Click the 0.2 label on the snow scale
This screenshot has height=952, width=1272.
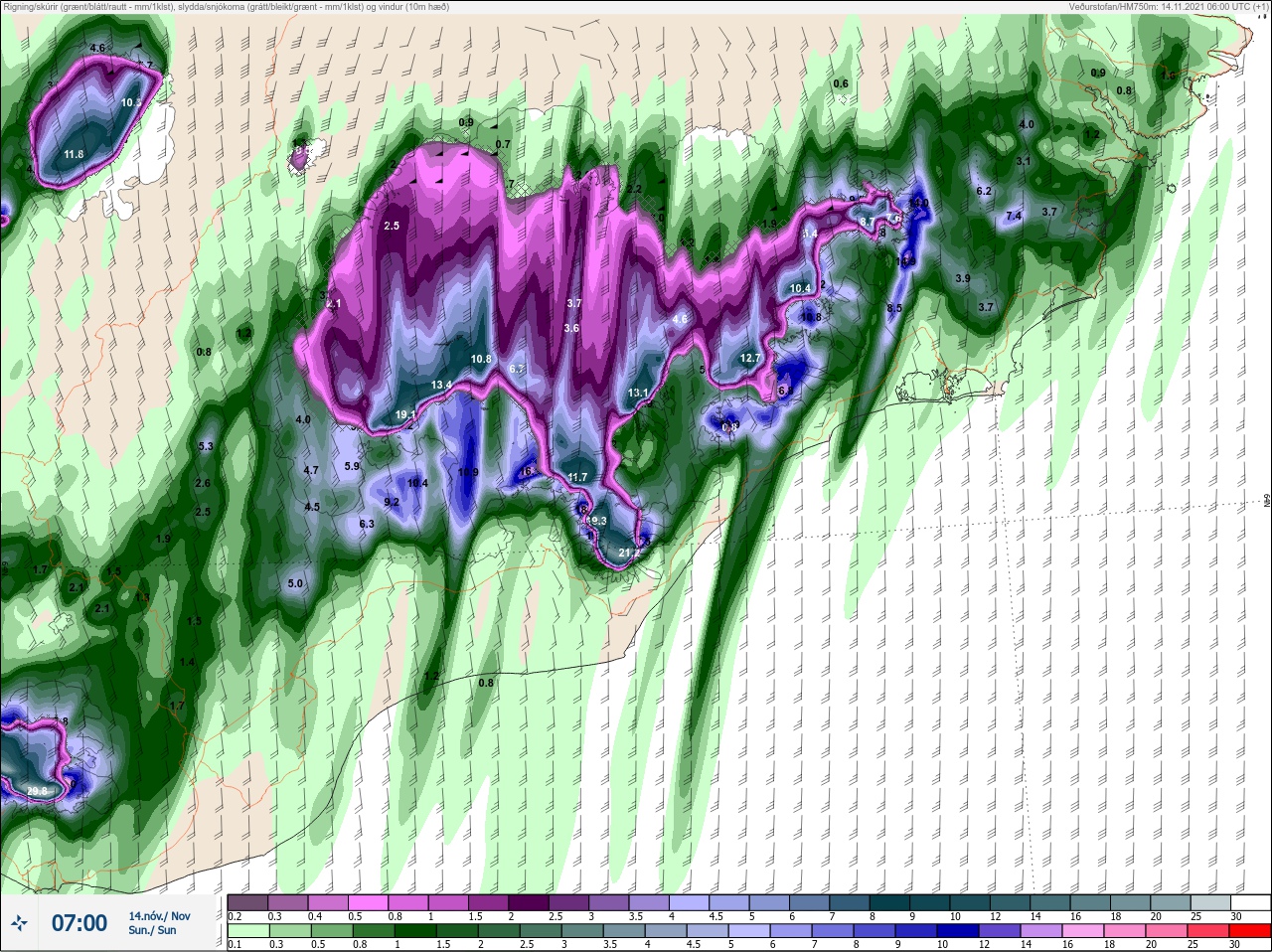click(x=235, y=916)
